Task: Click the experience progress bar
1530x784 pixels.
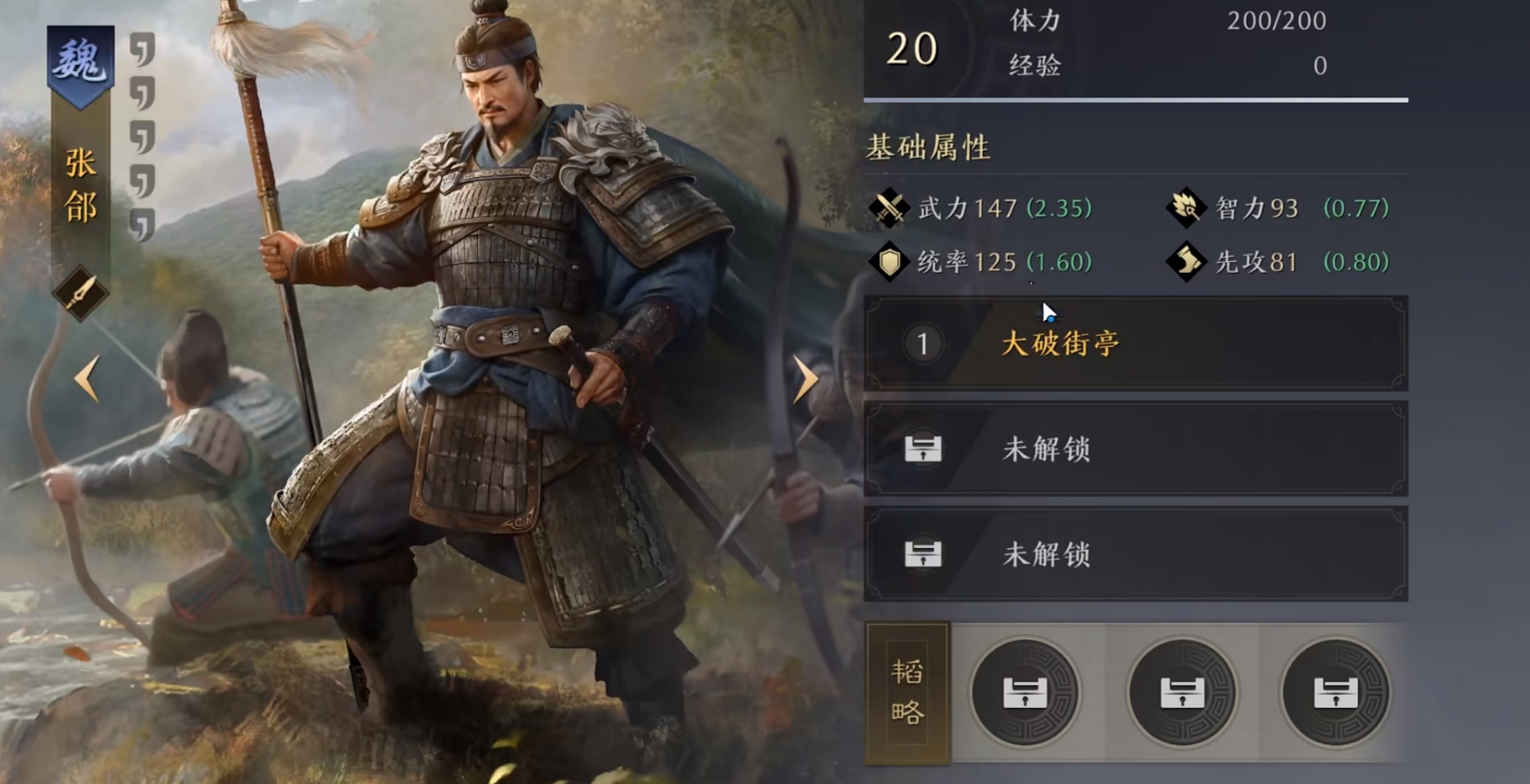Action: tap(1136, 100)
